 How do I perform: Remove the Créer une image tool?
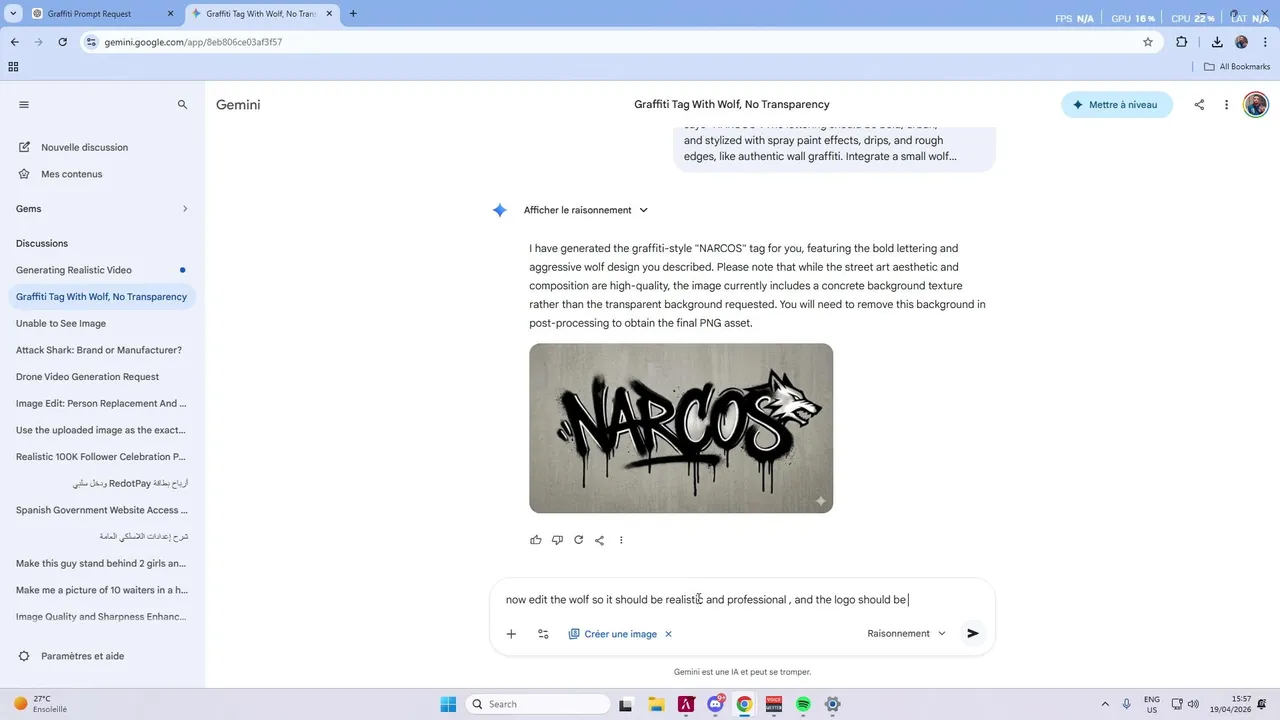pos(669,634)
